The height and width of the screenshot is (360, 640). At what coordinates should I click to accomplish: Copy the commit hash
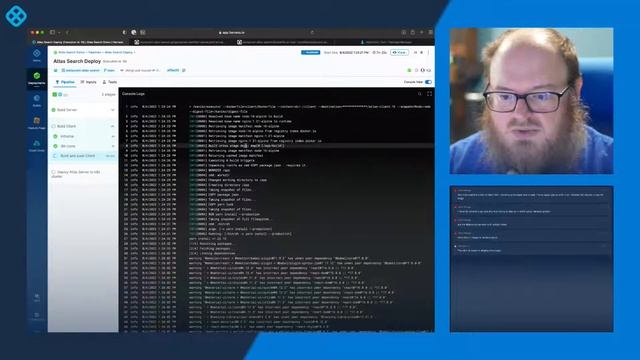[x=184, y=71]
